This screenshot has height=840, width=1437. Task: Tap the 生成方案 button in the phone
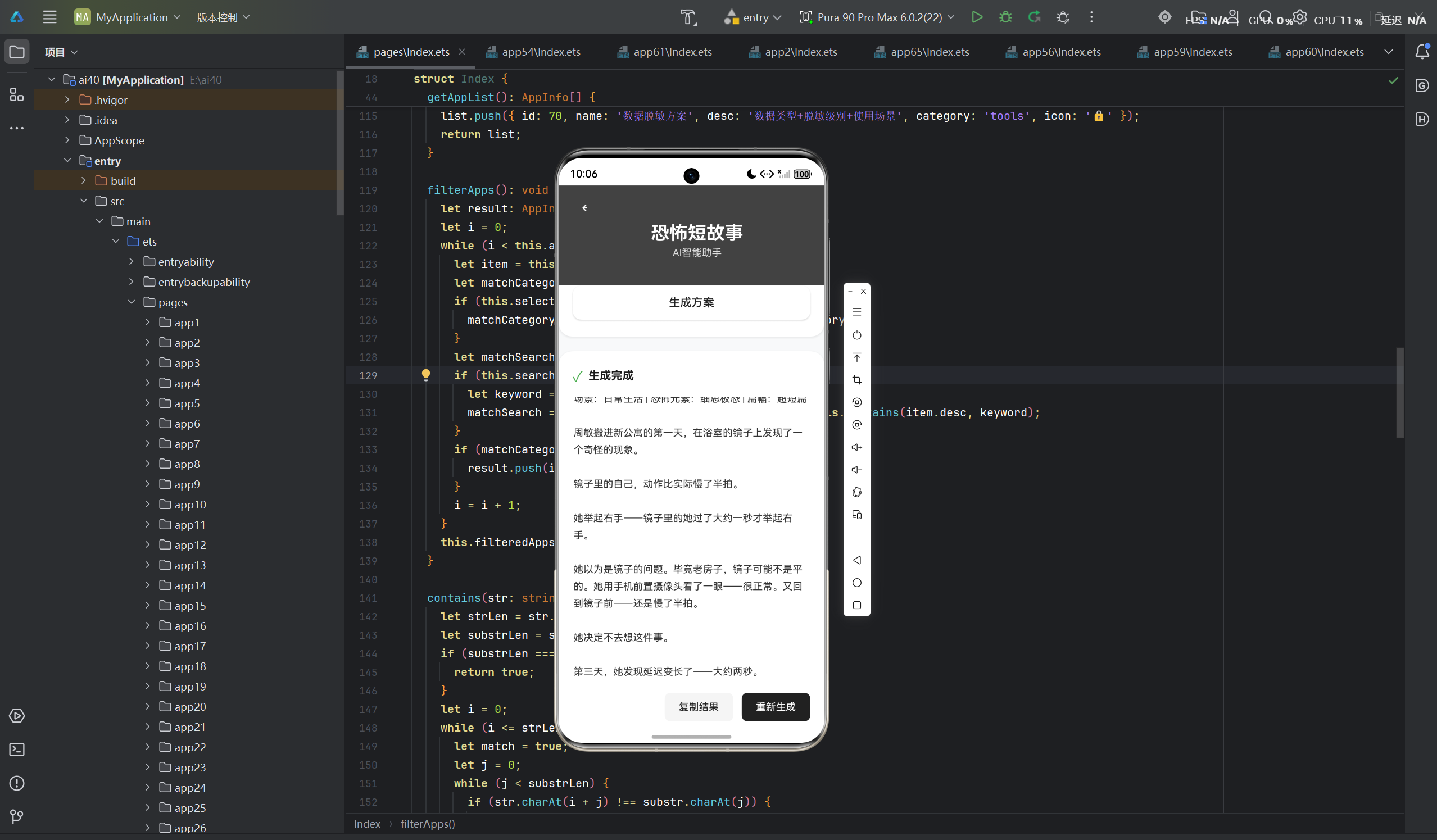691,302
